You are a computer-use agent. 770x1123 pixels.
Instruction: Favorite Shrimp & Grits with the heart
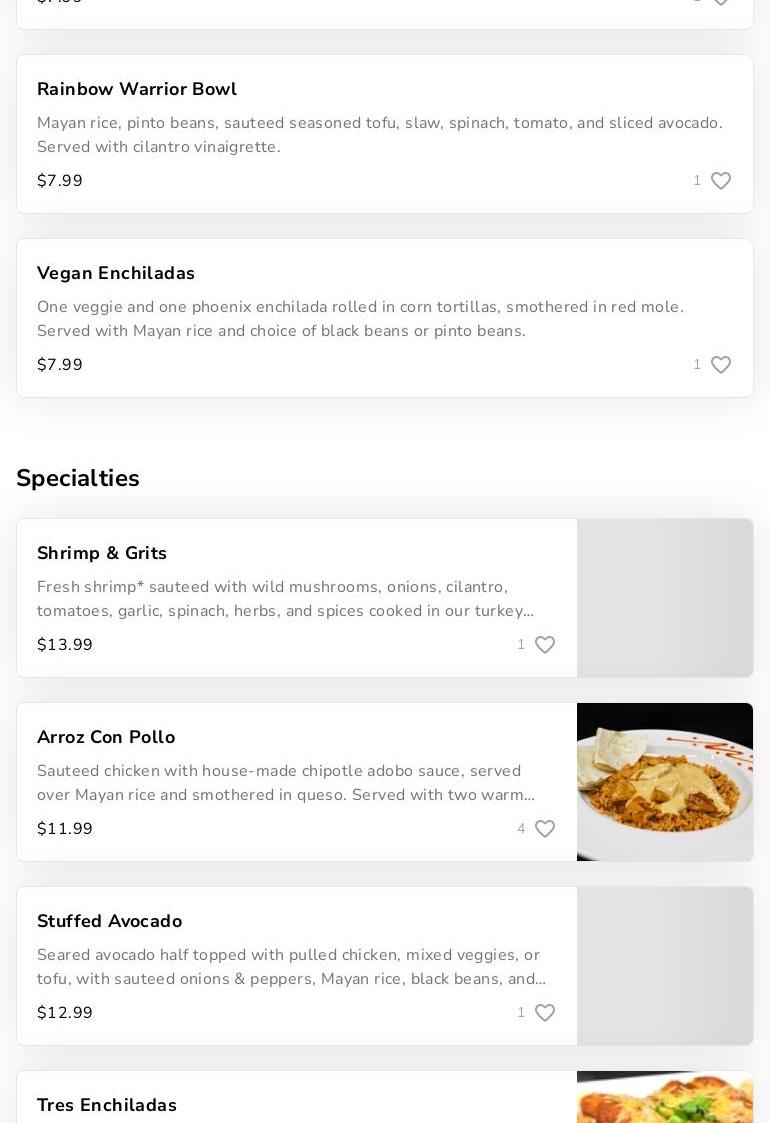[544, 645]
